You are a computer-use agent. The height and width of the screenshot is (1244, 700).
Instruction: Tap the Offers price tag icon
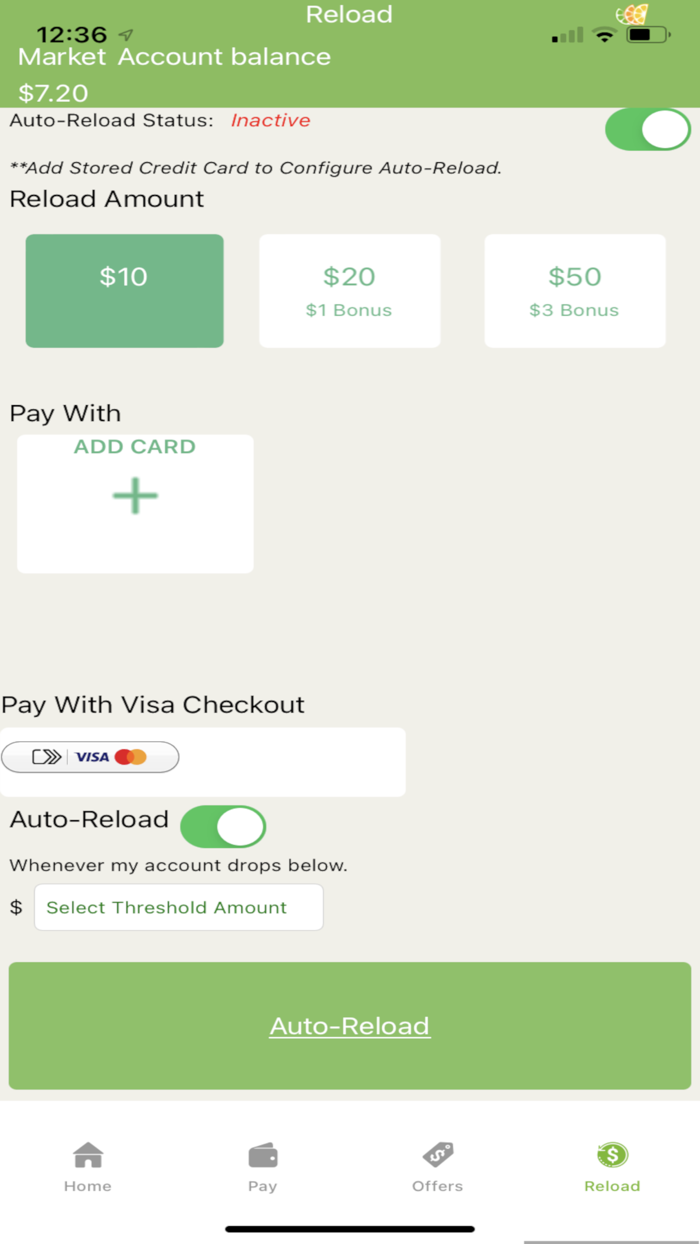[438, 1155]
